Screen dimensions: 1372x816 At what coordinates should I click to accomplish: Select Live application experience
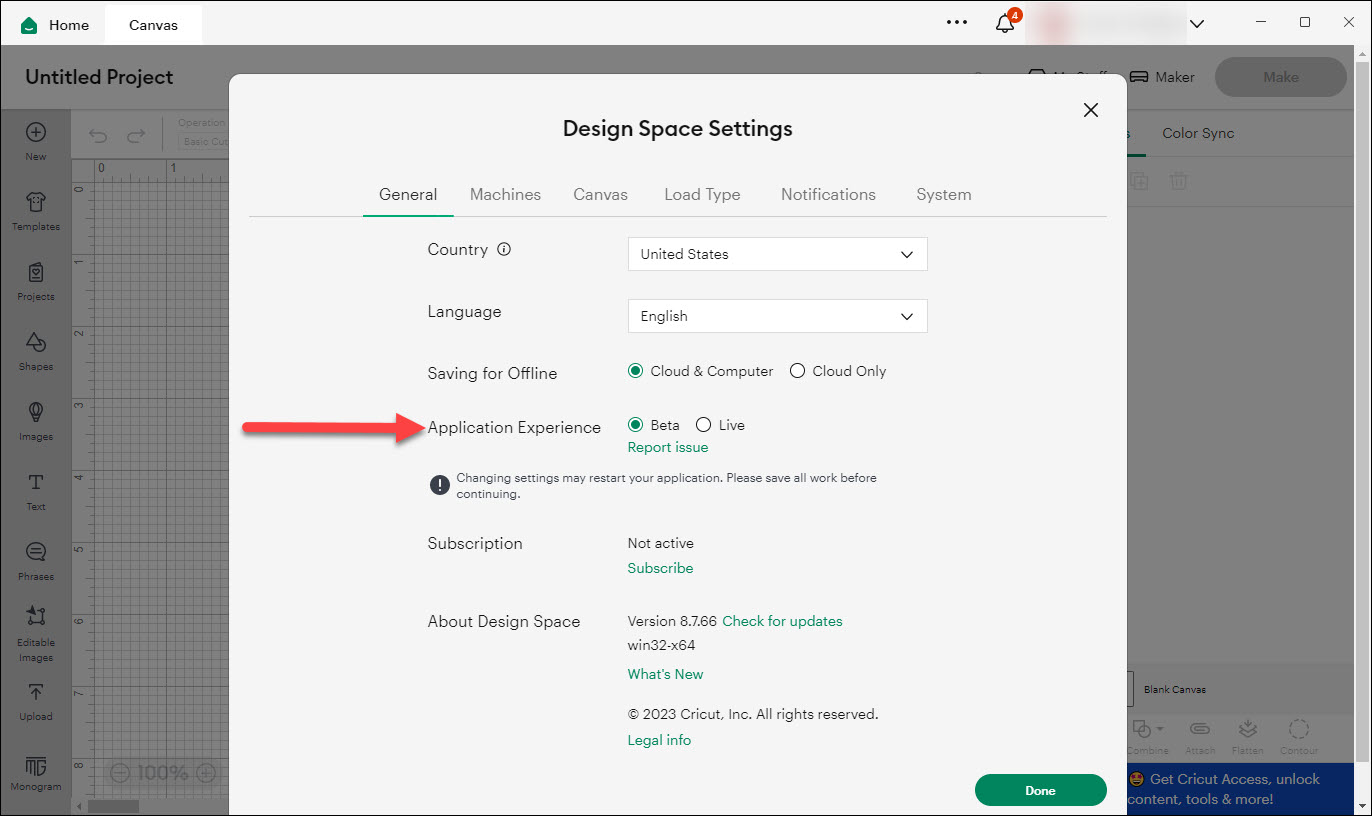(703, 425)
